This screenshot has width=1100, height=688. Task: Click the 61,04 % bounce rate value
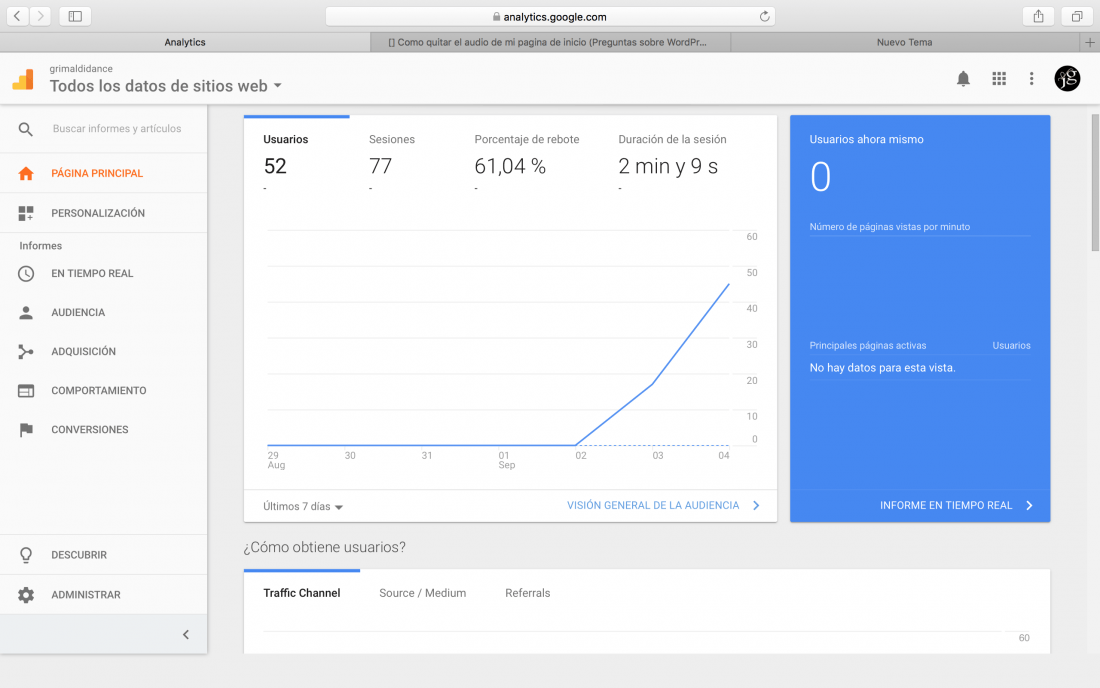510,167
